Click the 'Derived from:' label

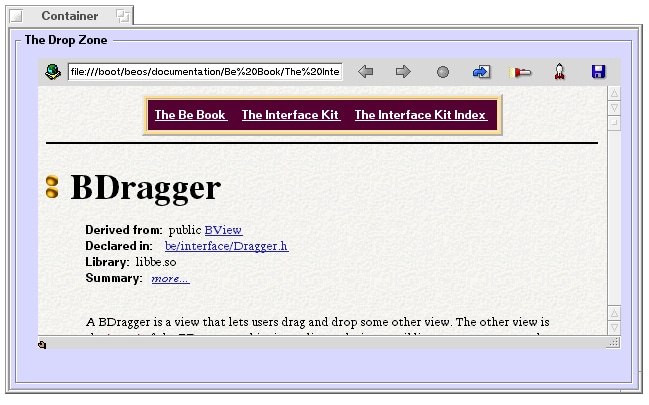124,230
